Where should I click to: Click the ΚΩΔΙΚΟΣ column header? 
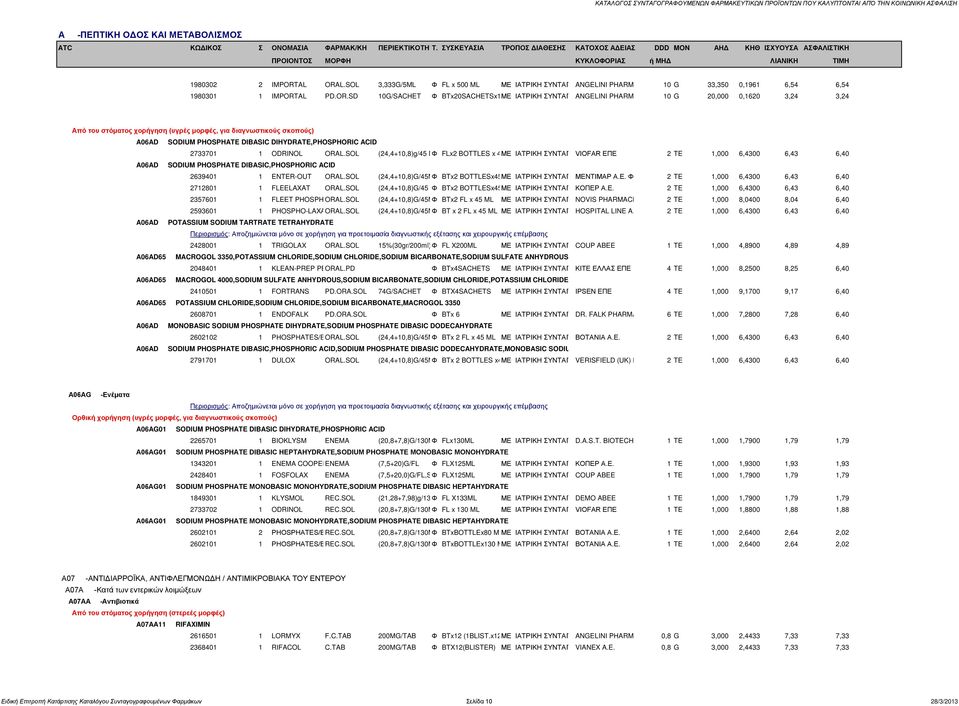[x=206, y=48]
